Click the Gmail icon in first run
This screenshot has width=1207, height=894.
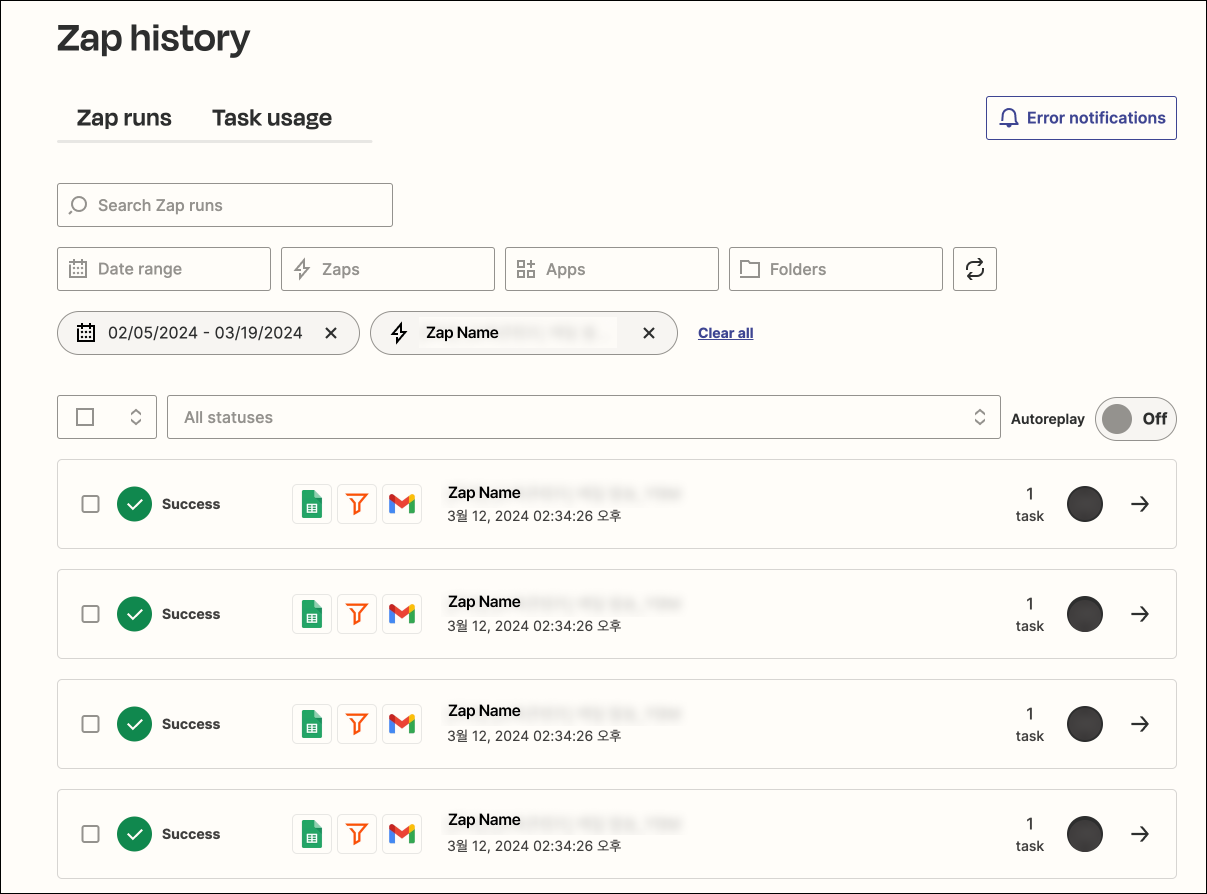[x=402, y=504]
